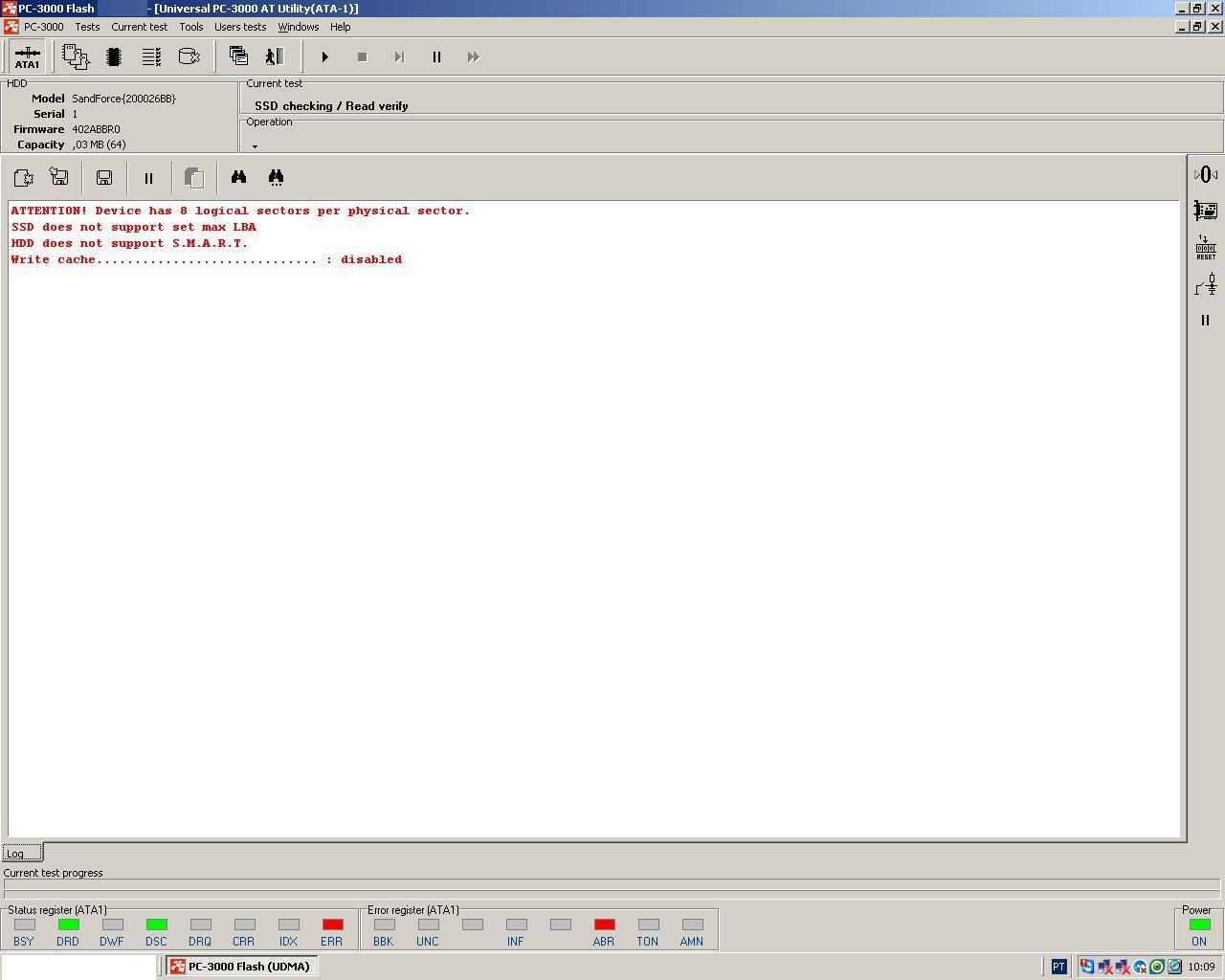
Task: Click the exit (walking figure) toolbar icon
Action: coord(275,57)
